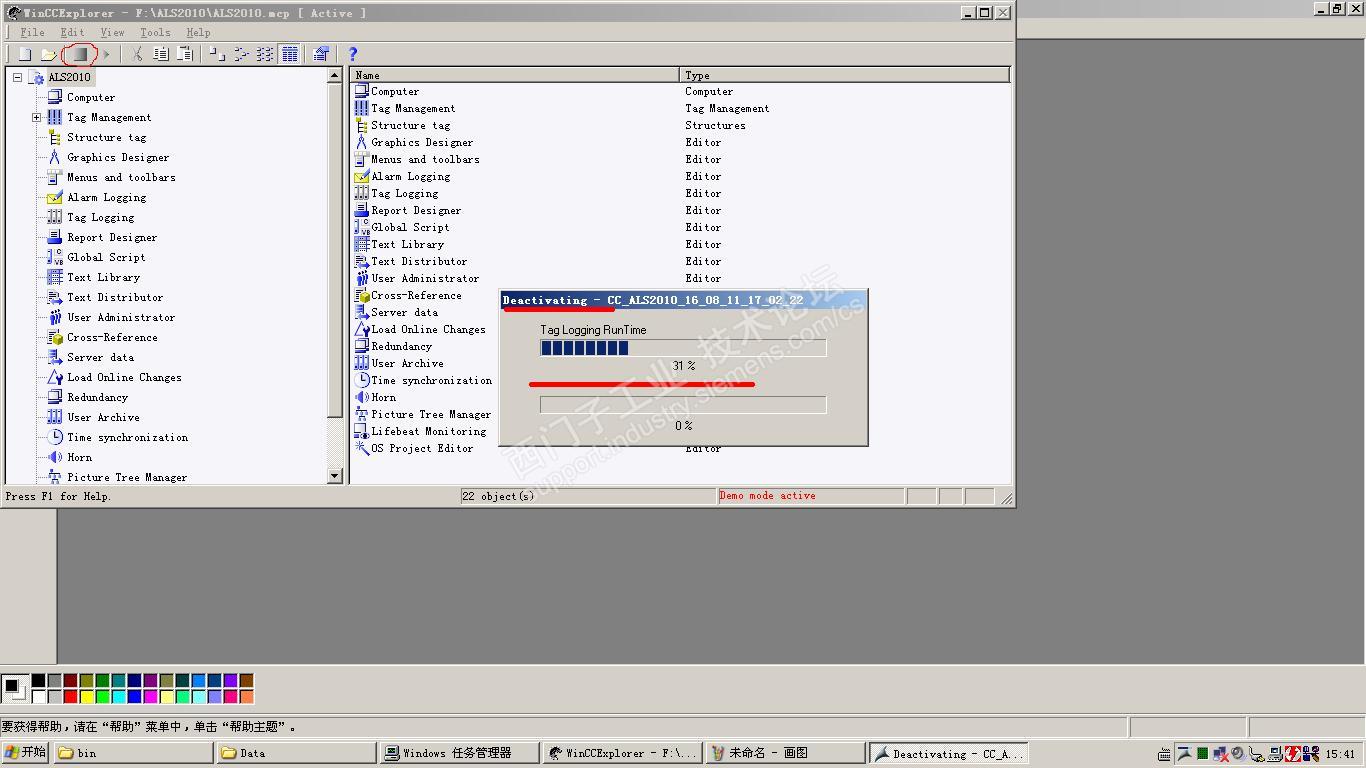Click the Cut scissors toolbar icon

[138, 54]
